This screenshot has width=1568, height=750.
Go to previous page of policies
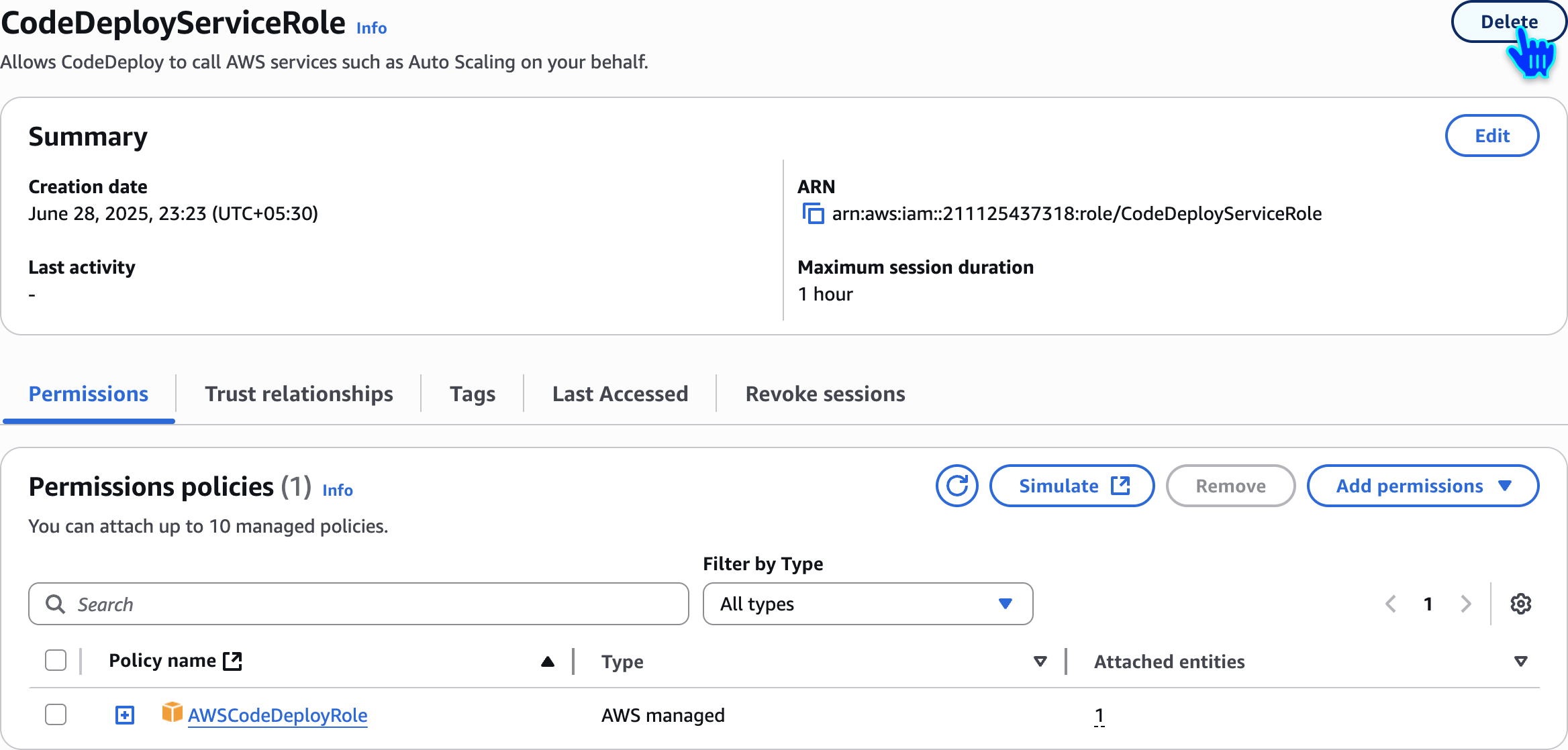pyautogui.click(x=1391, y=604)
